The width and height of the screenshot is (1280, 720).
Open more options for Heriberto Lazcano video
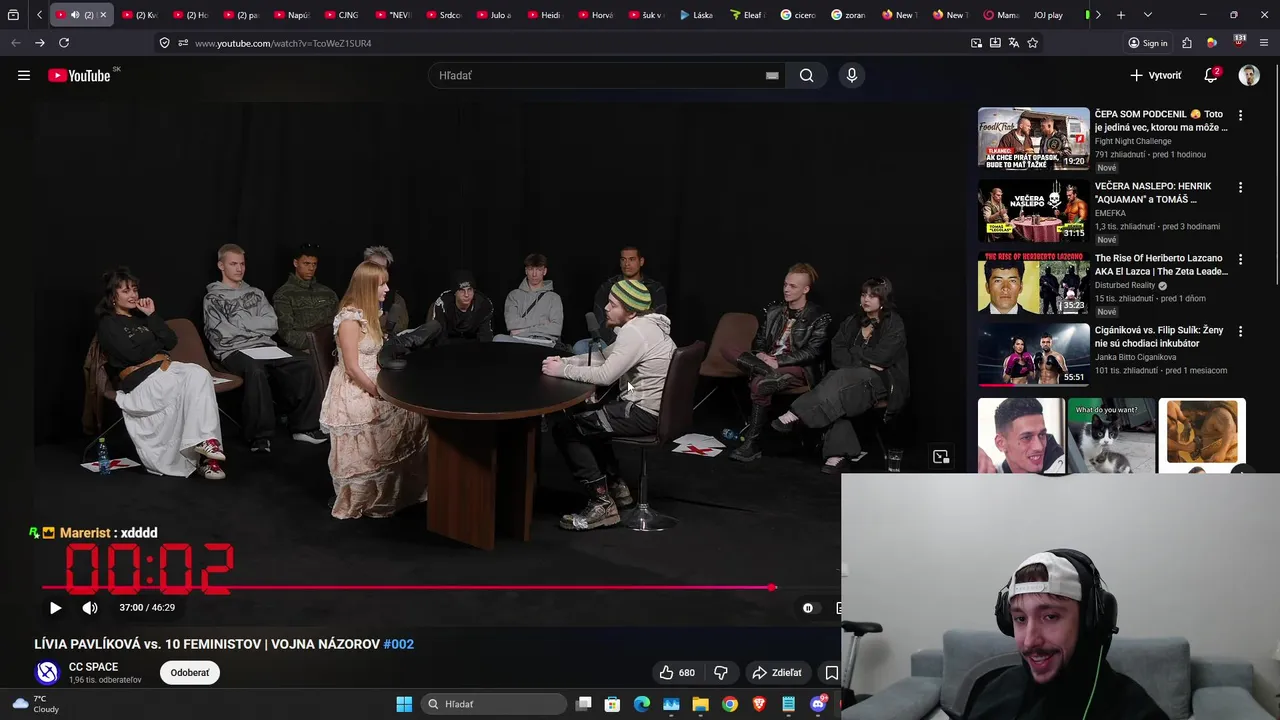click(1240, 260)
